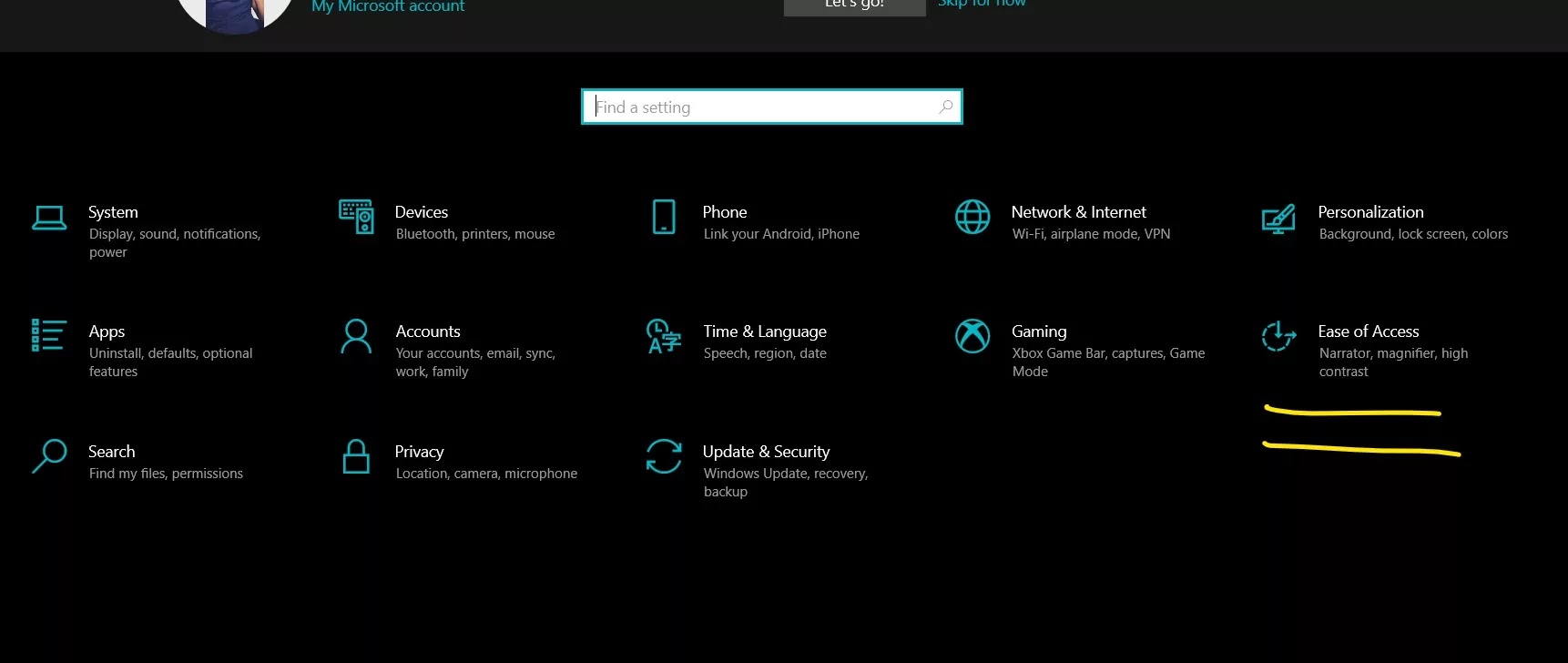Click 'Uninstall, defaults, optional features' description
Screen dimensions: 1568x663
[170, 362]
